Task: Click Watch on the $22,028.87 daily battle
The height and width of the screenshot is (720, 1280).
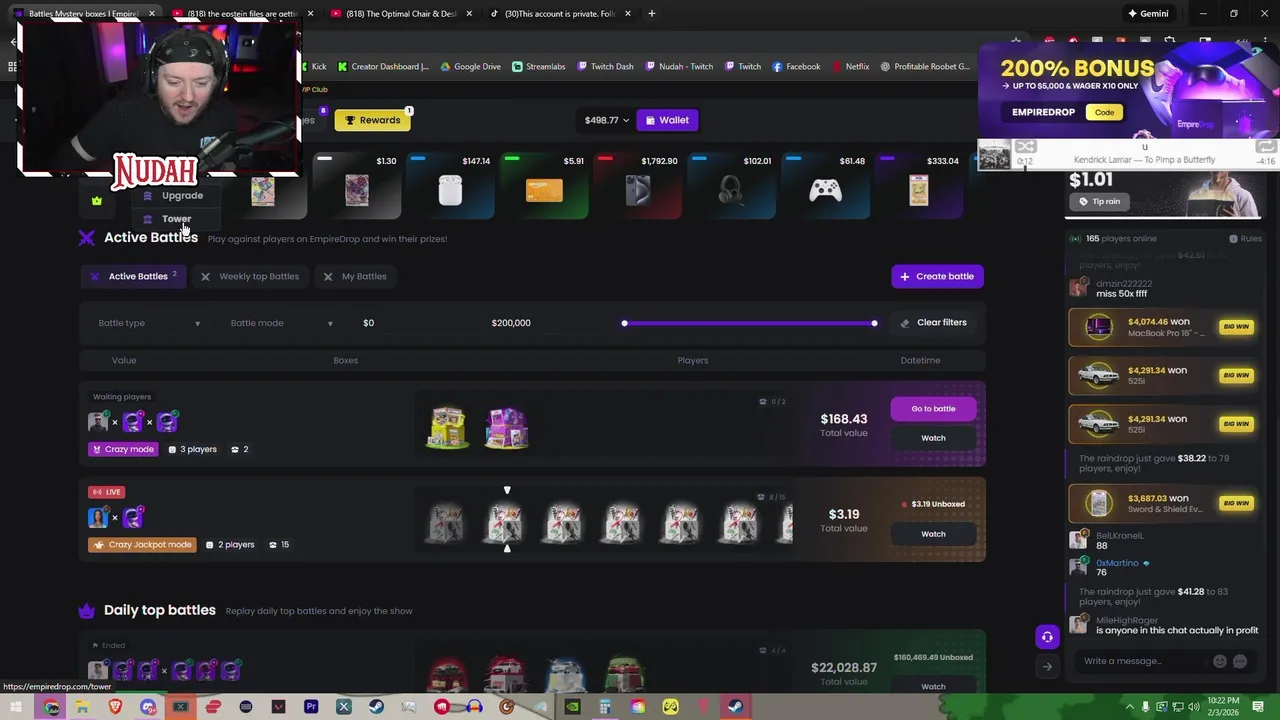Action: 933,686
